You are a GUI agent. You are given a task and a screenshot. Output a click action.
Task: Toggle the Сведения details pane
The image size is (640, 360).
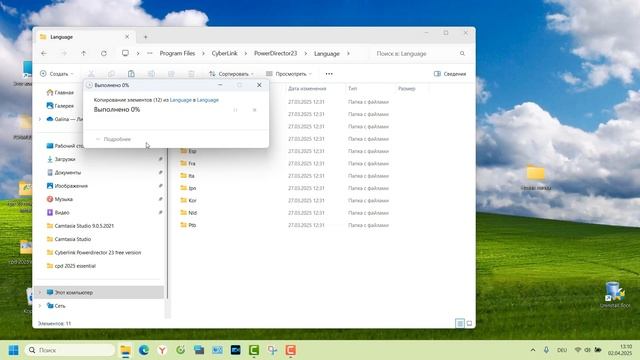[450, 74]
